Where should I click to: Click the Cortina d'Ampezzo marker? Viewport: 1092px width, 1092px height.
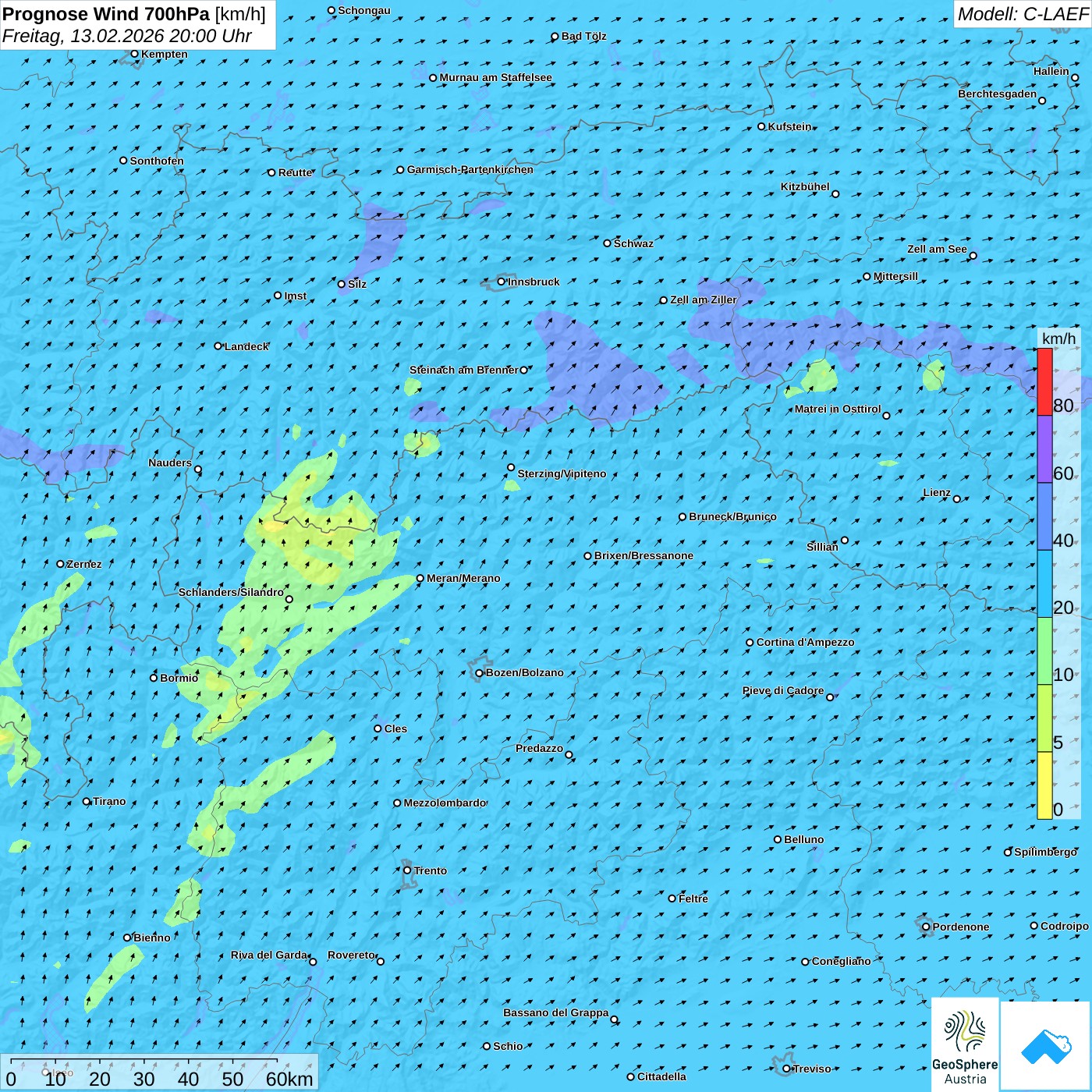pyautogui.click(x=750, y=643)
